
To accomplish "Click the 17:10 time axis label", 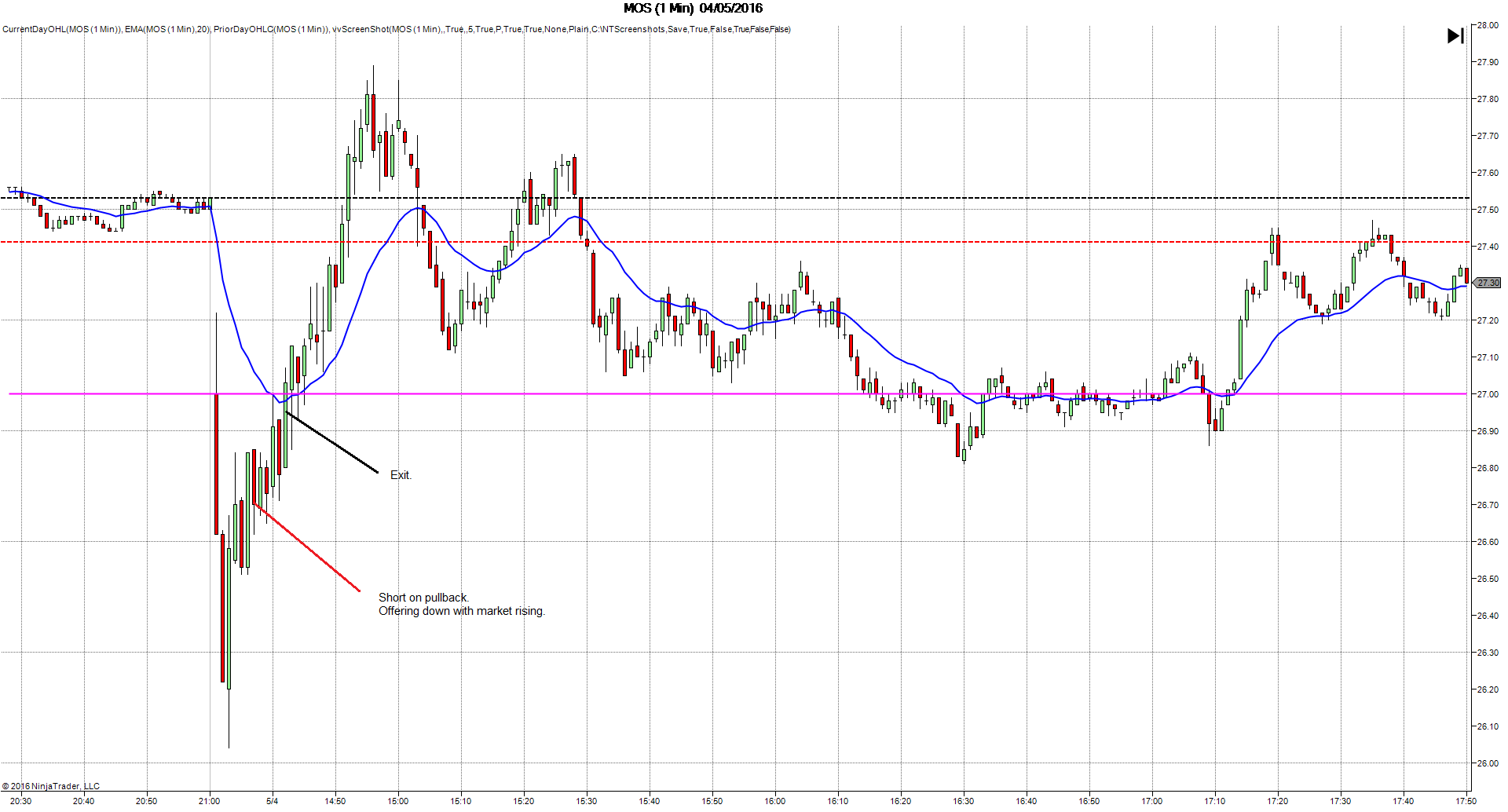I will coord(1215,801).
